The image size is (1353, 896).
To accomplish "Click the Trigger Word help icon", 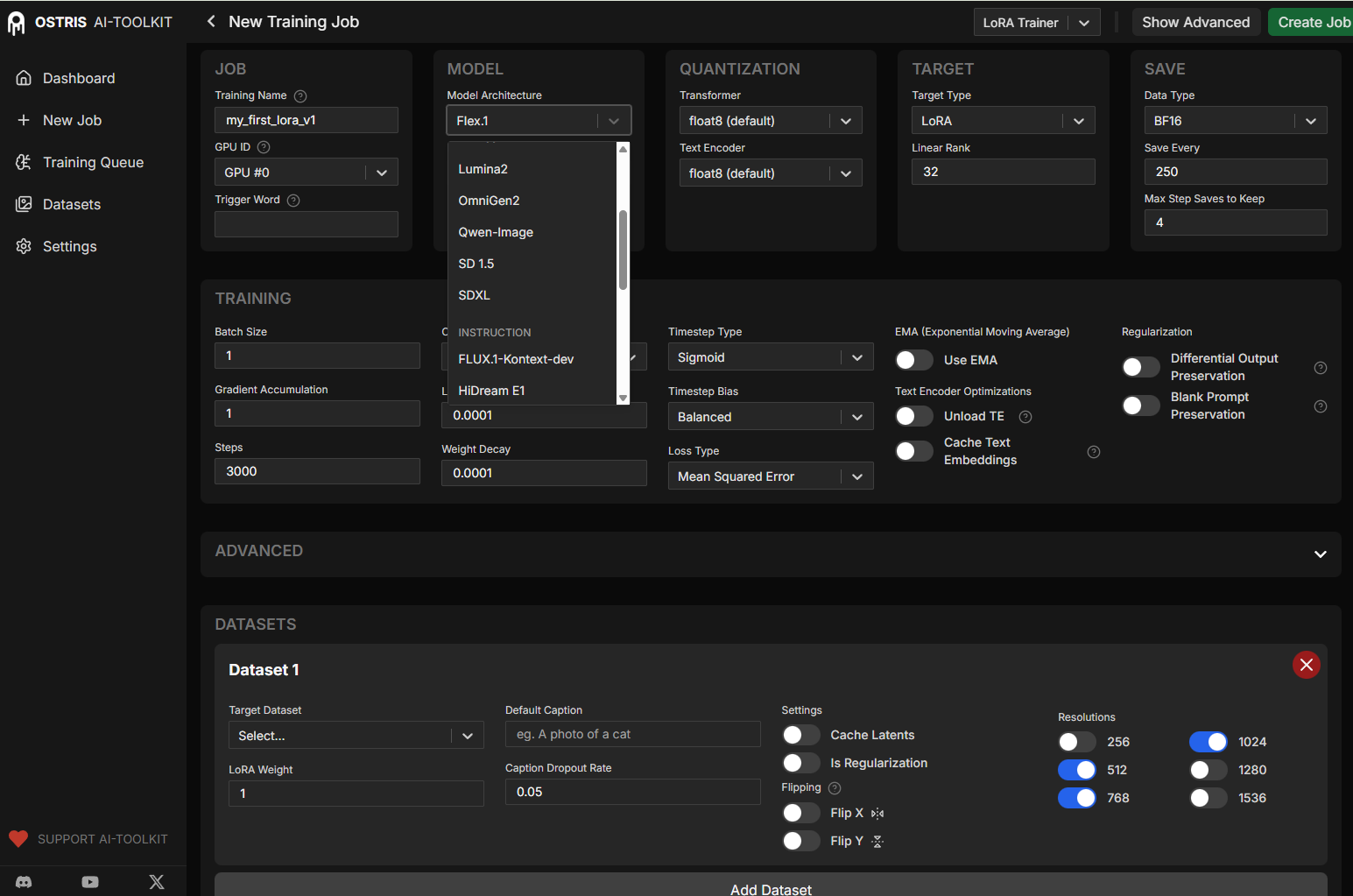I will pyautogui.click(x=293, y=201).
